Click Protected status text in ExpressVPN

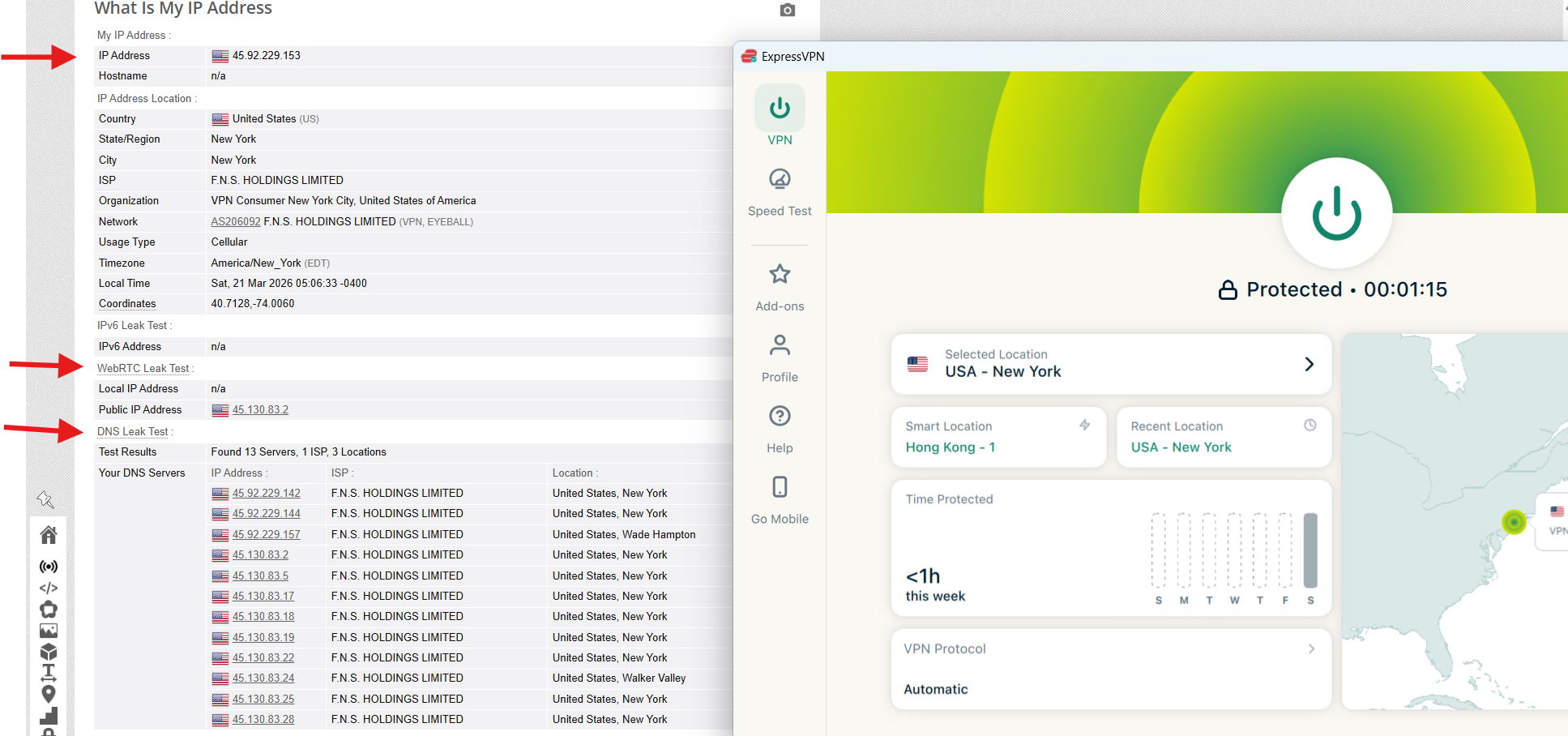tap(1294, 289)
